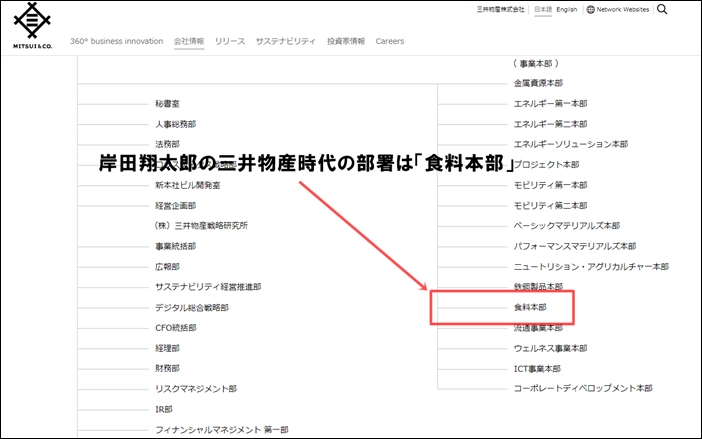Click the コーポレートディベロップメント本部 entry
This screenshot has width=702, height=439.
tap(583, 388)
